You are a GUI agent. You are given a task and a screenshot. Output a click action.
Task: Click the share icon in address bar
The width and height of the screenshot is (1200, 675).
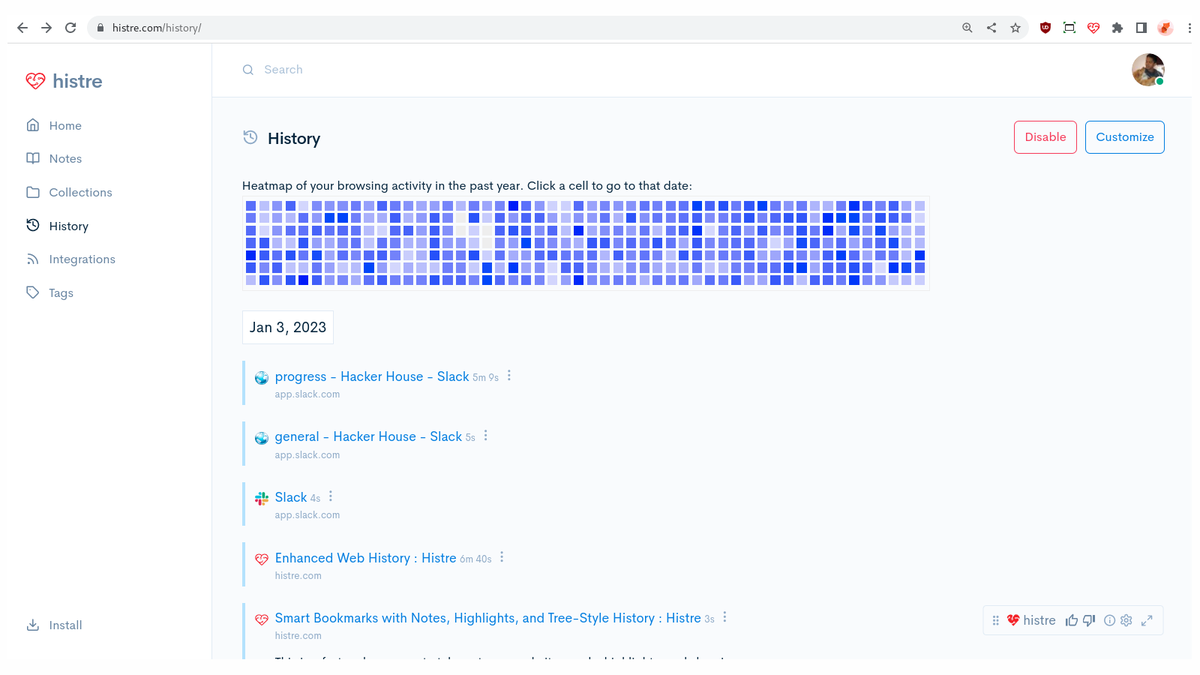tap(991, 28)
